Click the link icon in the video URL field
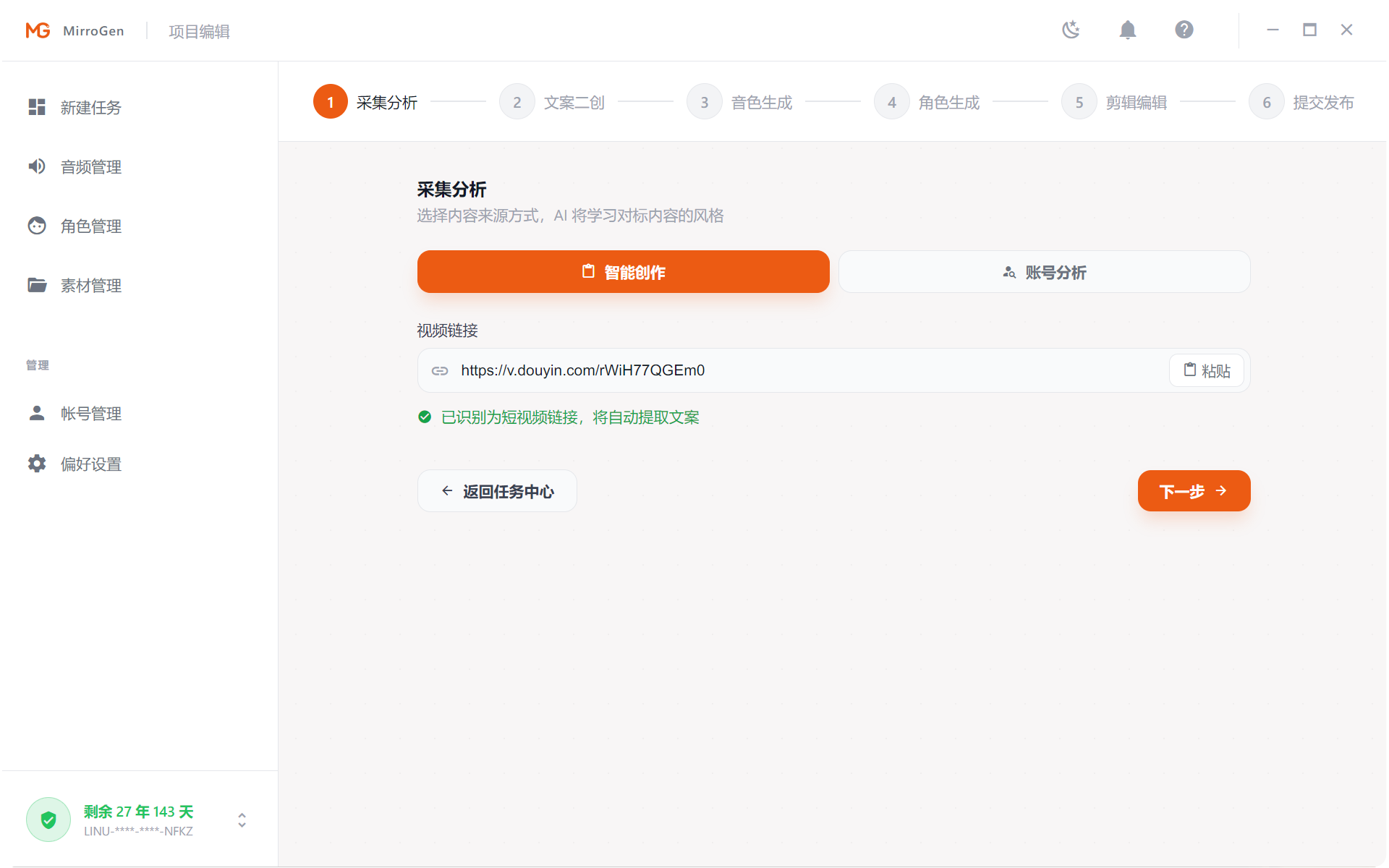 pos(439,370)
